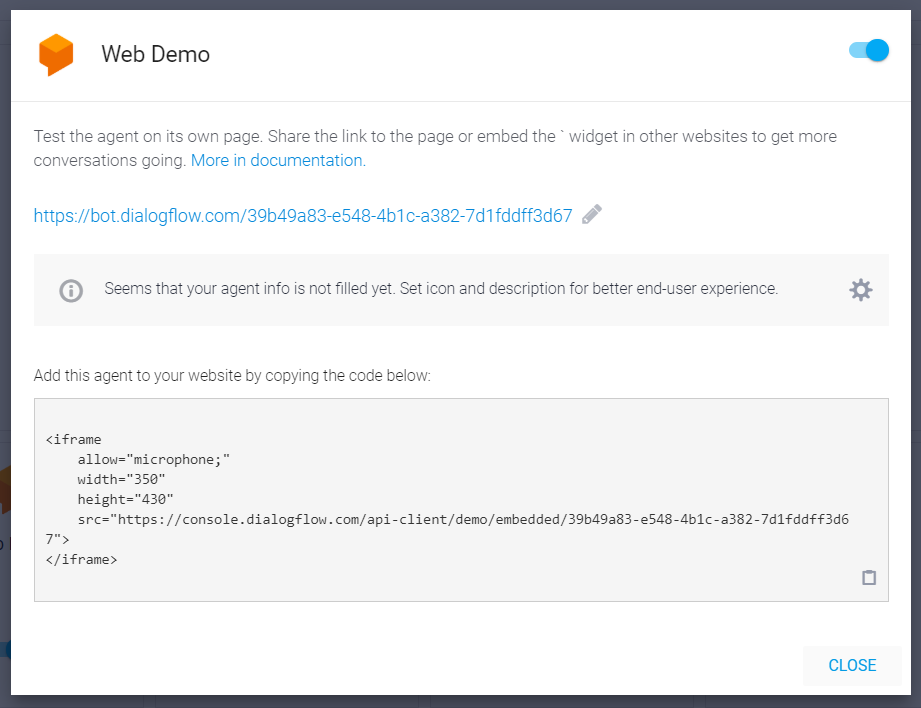Click the src URL line in embed code
921x708 pixels.
pos(463,519)
